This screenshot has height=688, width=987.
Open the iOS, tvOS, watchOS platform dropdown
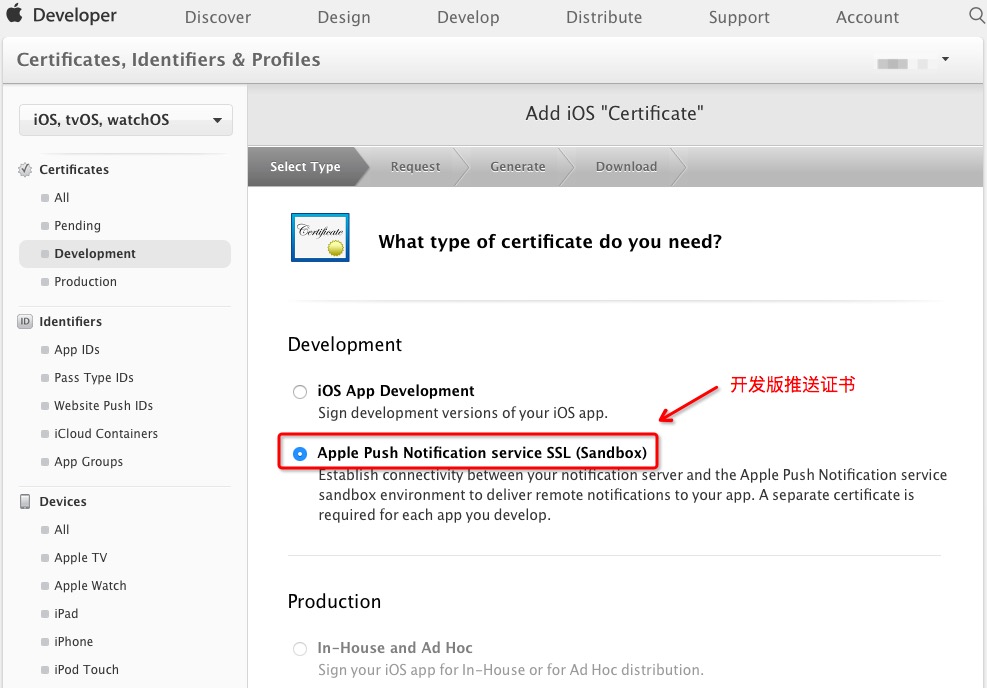tap(126, 120)
